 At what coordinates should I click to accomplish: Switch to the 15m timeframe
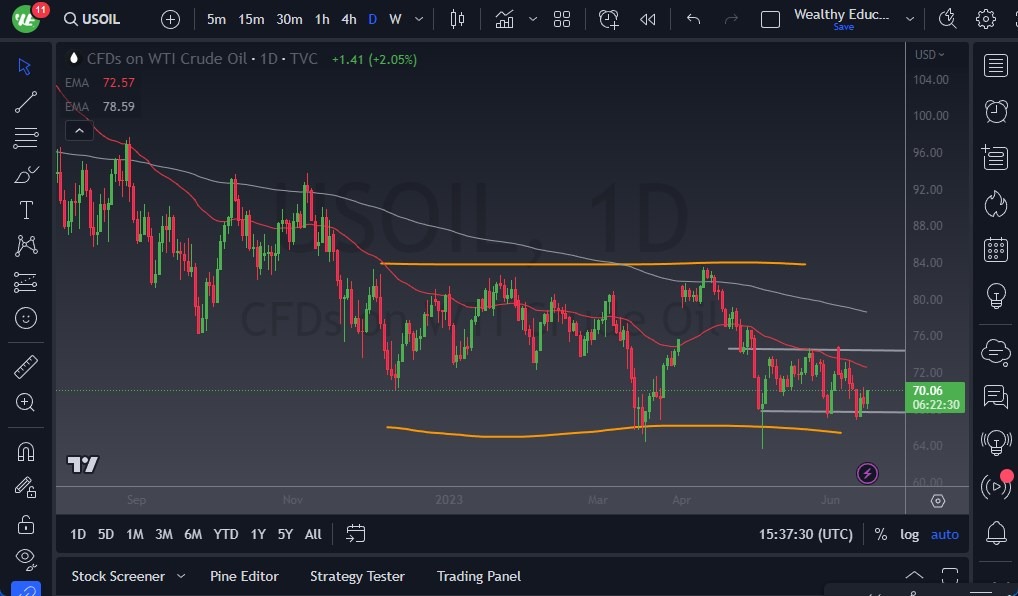point(251,19)
